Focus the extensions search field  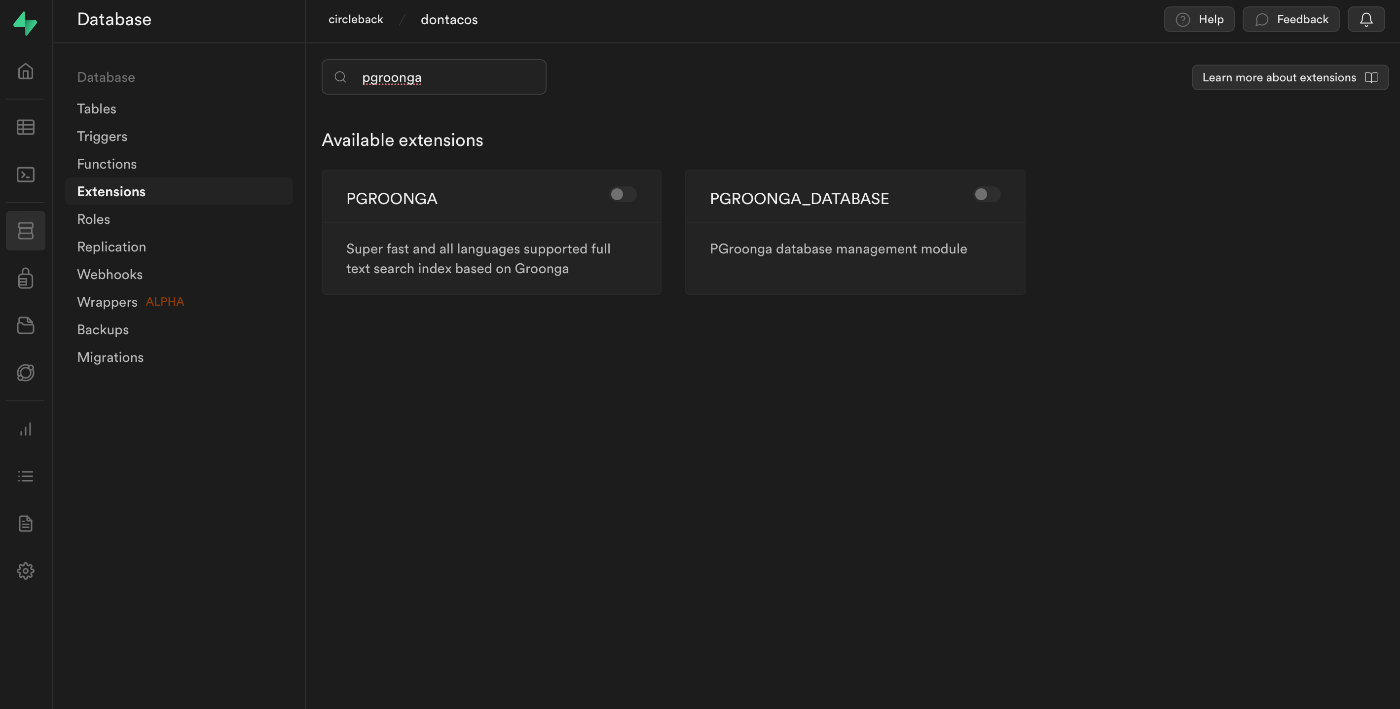[x=434, y=77]
